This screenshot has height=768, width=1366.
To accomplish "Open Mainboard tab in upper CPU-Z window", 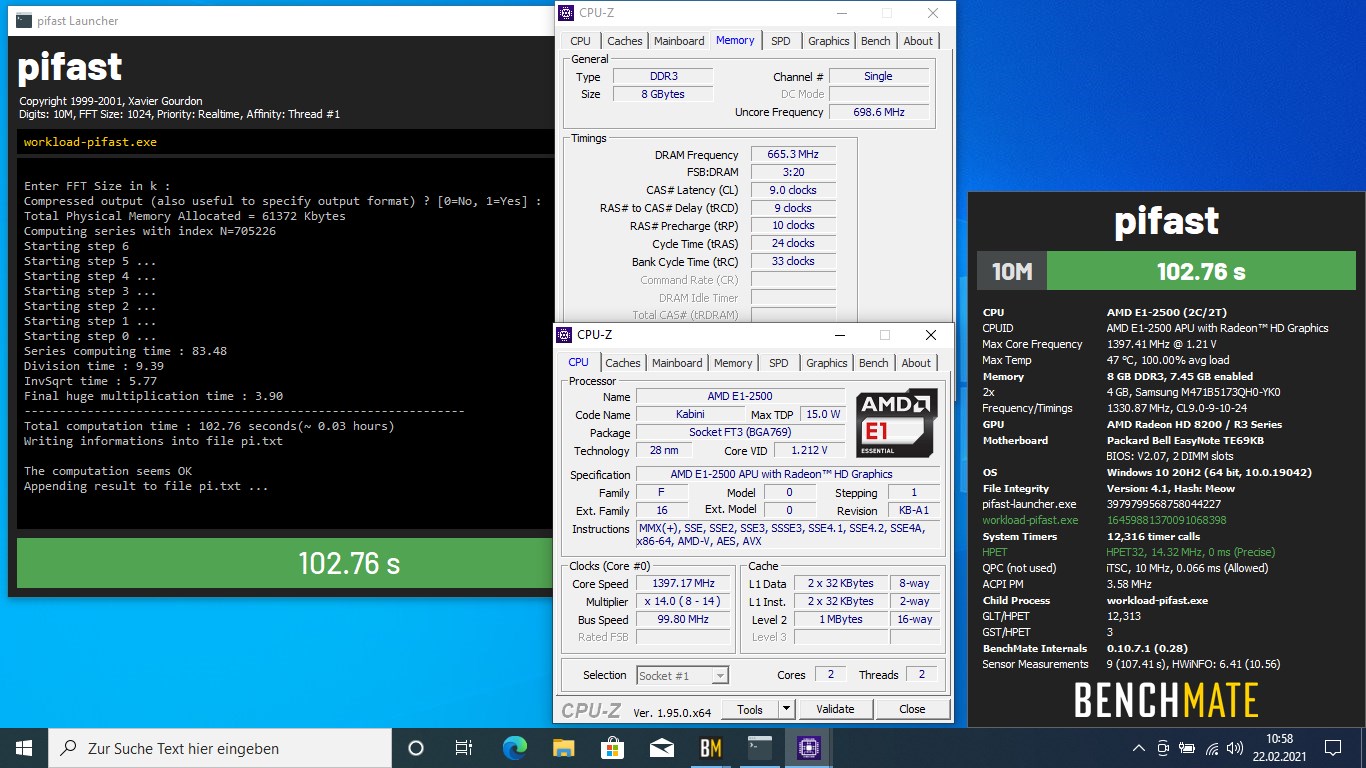I will point(679,41).
